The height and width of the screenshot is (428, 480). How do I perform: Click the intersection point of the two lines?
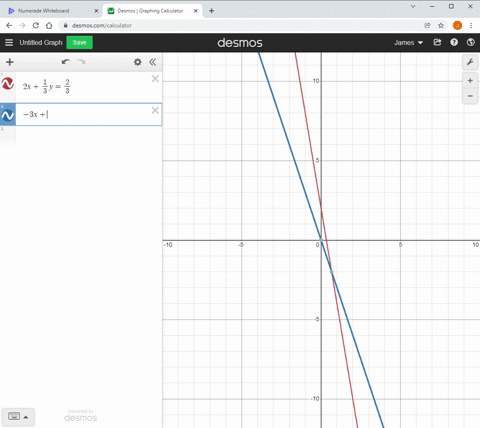coord(332,272)
